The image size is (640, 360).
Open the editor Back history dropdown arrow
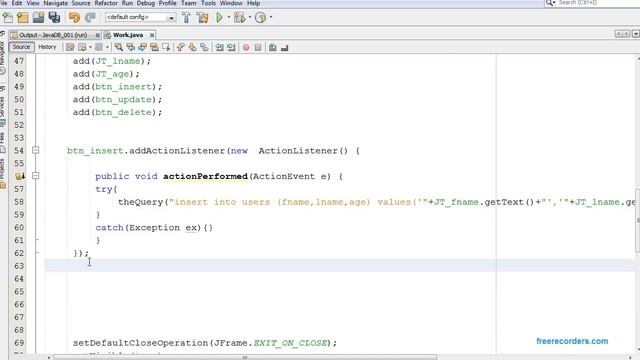tap(90, 47)
